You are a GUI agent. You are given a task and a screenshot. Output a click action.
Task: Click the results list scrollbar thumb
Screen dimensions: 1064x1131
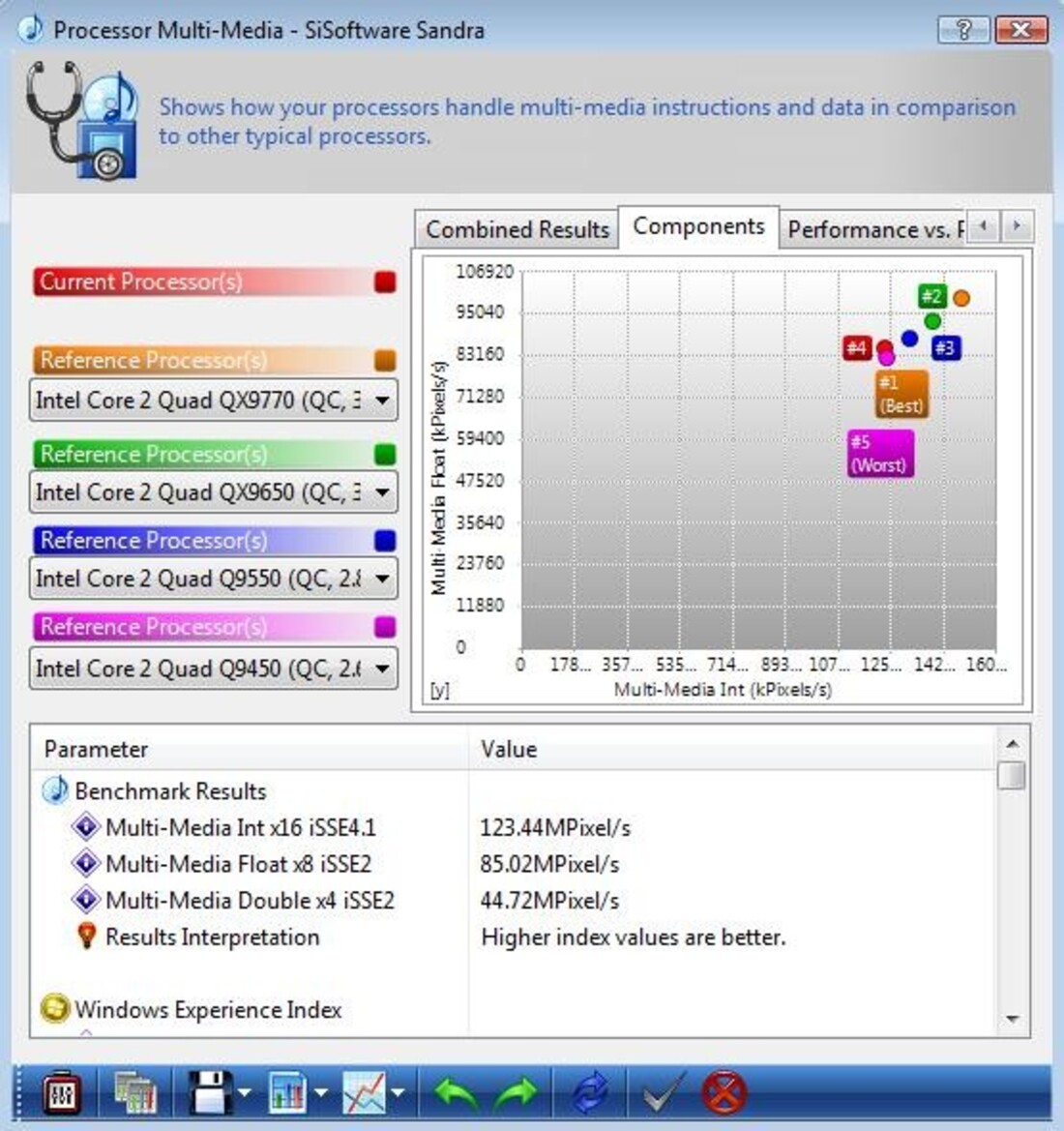click(x=1012, y=775)
